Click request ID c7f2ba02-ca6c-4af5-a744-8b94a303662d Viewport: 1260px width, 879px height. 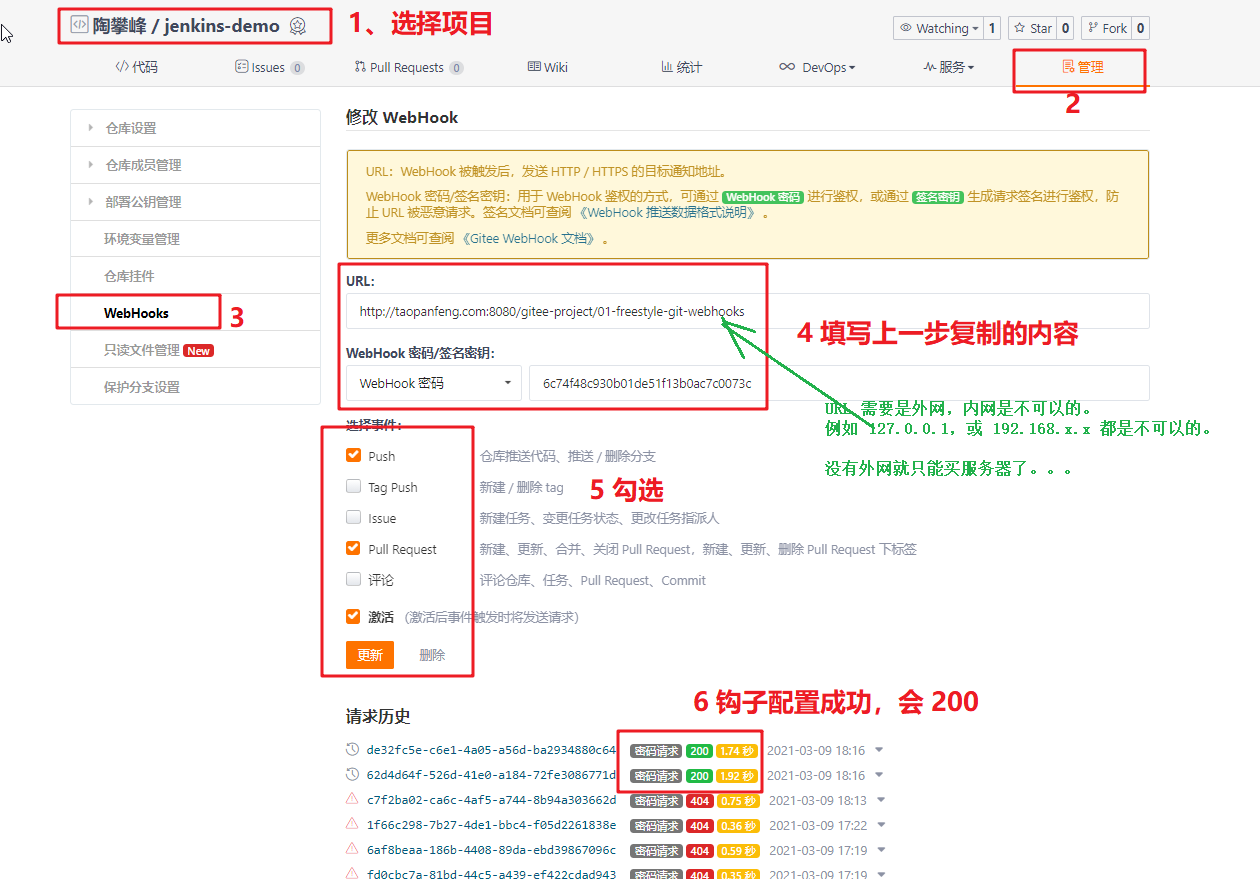tap(491, 800)
